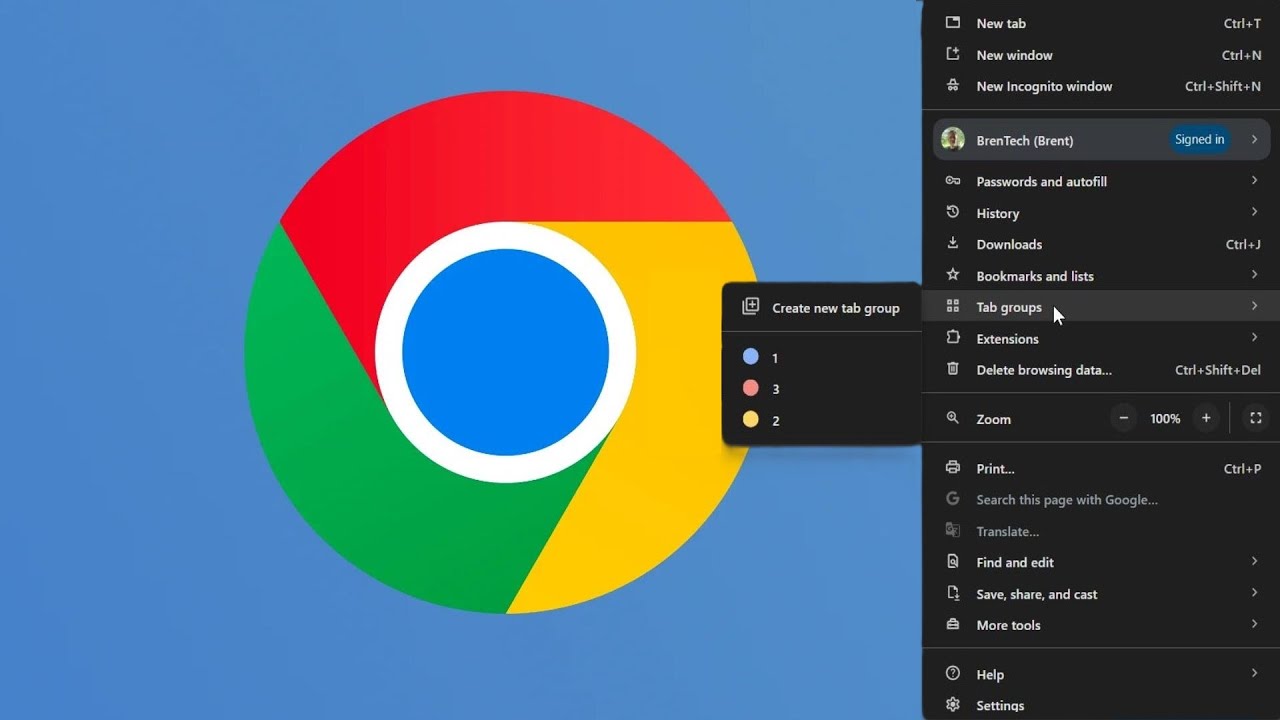The width and height of the screenshot is (1280, 720).
Task: Expand the profile row chevron
Action: coord(1254,140)
